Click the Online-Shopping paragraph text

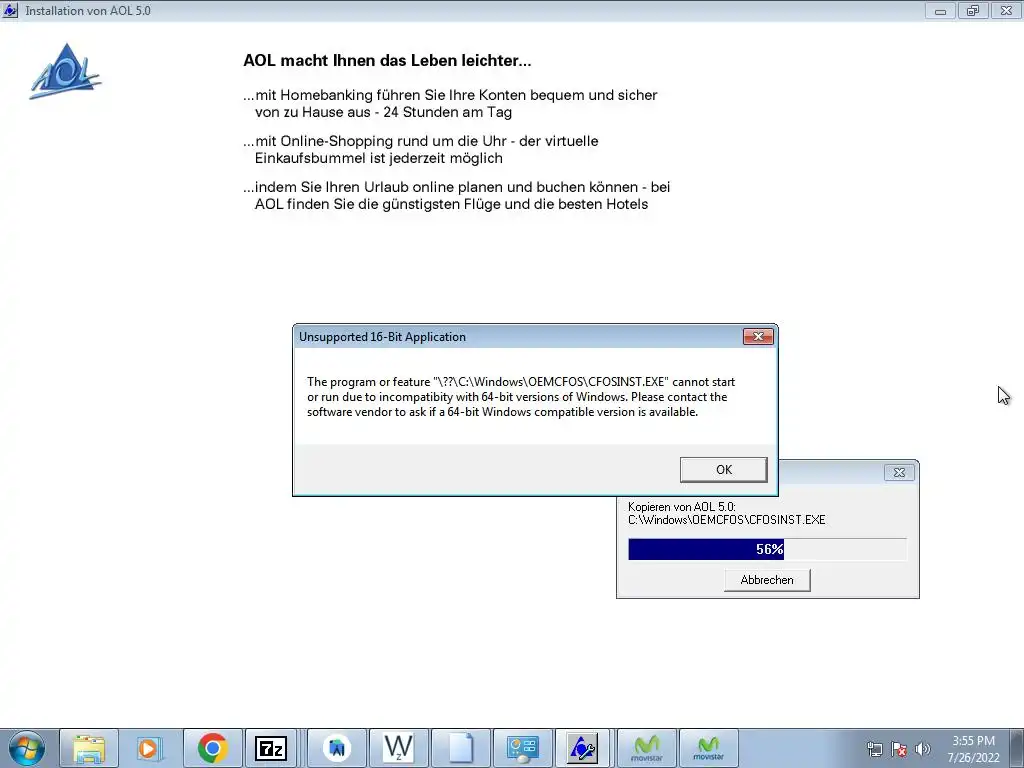pos(421,150)
